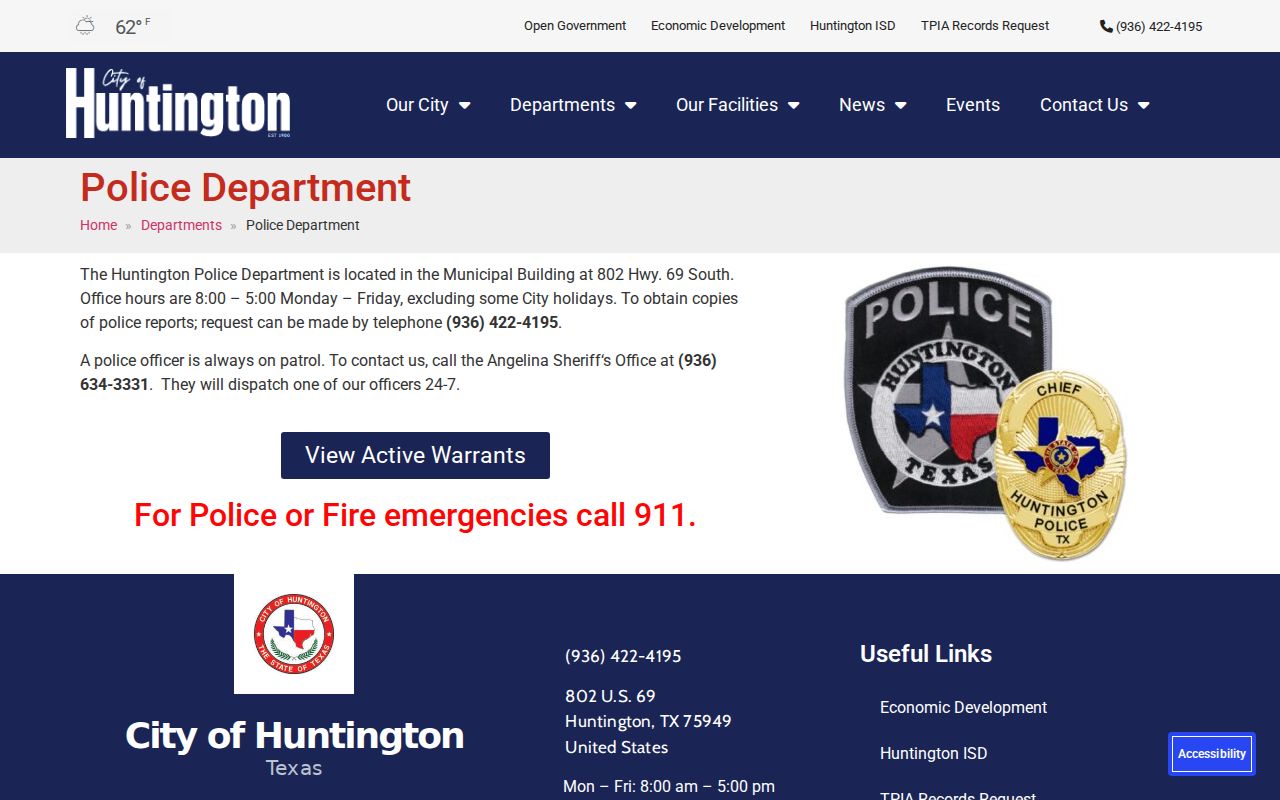Click the Police Department page heading
The height and width of the screenshot is (800, 1280).
[x=245, y=188]
